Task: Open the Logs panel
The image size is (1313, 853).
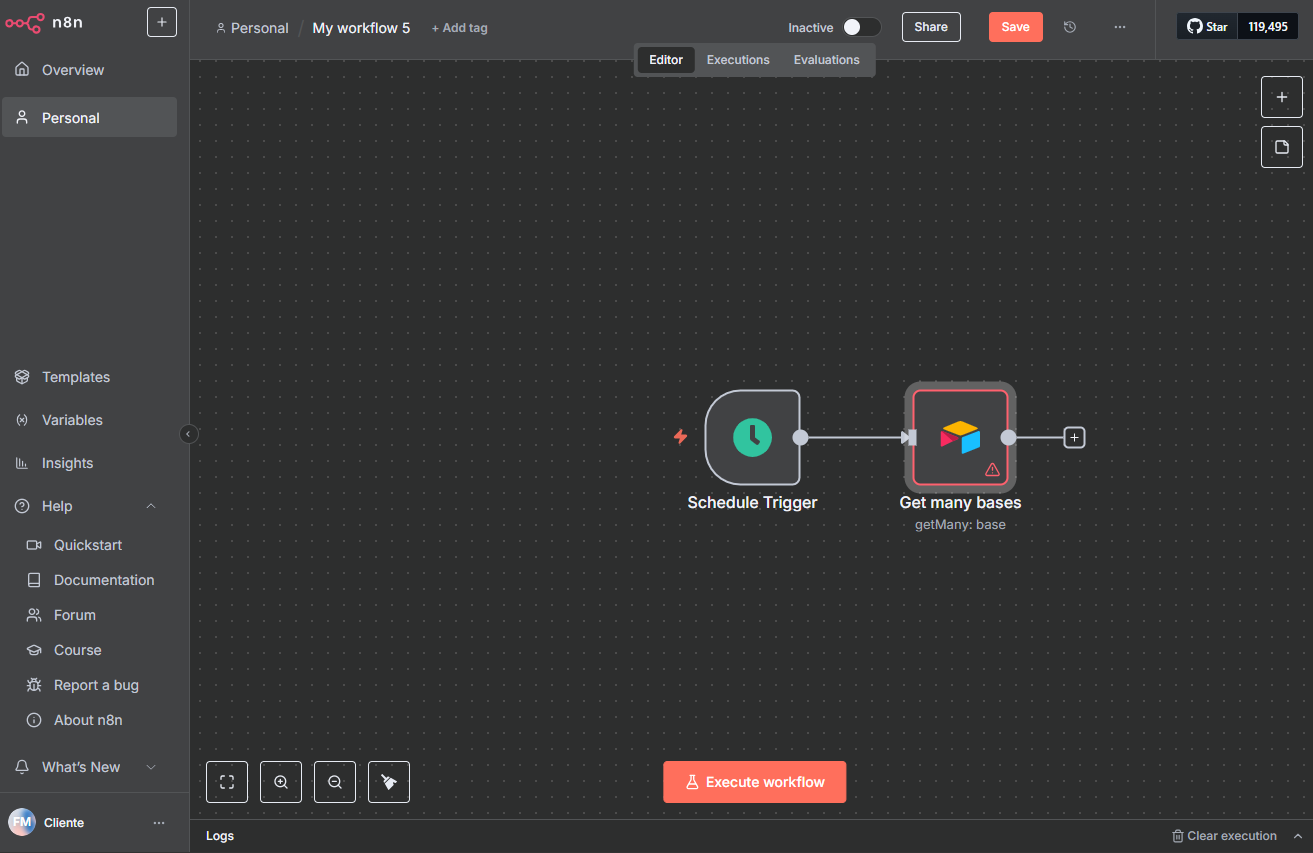Action: pos(220,836)
